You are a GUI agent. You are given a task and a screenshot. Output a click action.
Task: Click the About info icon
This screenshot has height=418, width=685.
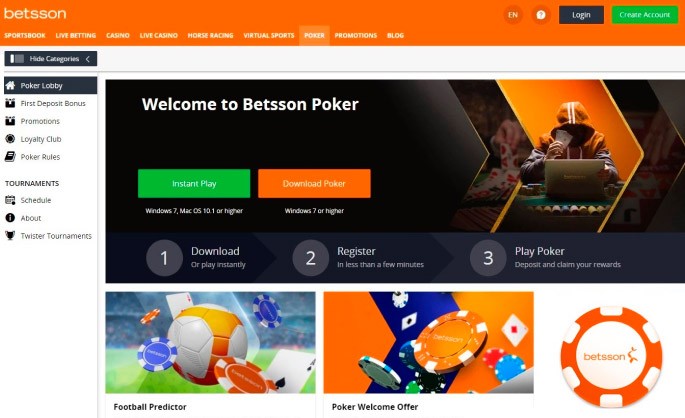(10, 218)
